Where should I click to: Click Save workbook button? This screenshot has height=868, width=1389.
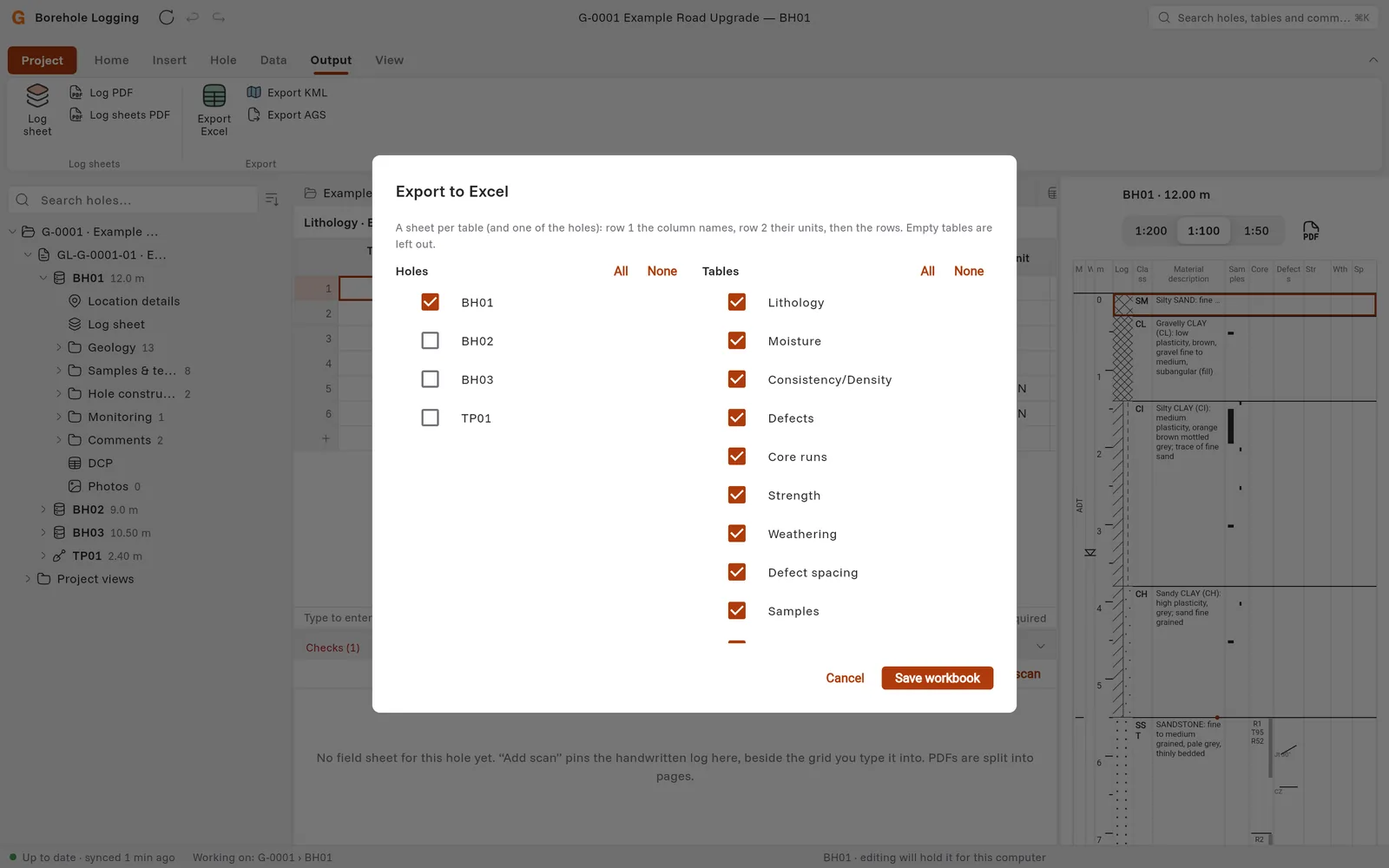[x=938, y=678]
